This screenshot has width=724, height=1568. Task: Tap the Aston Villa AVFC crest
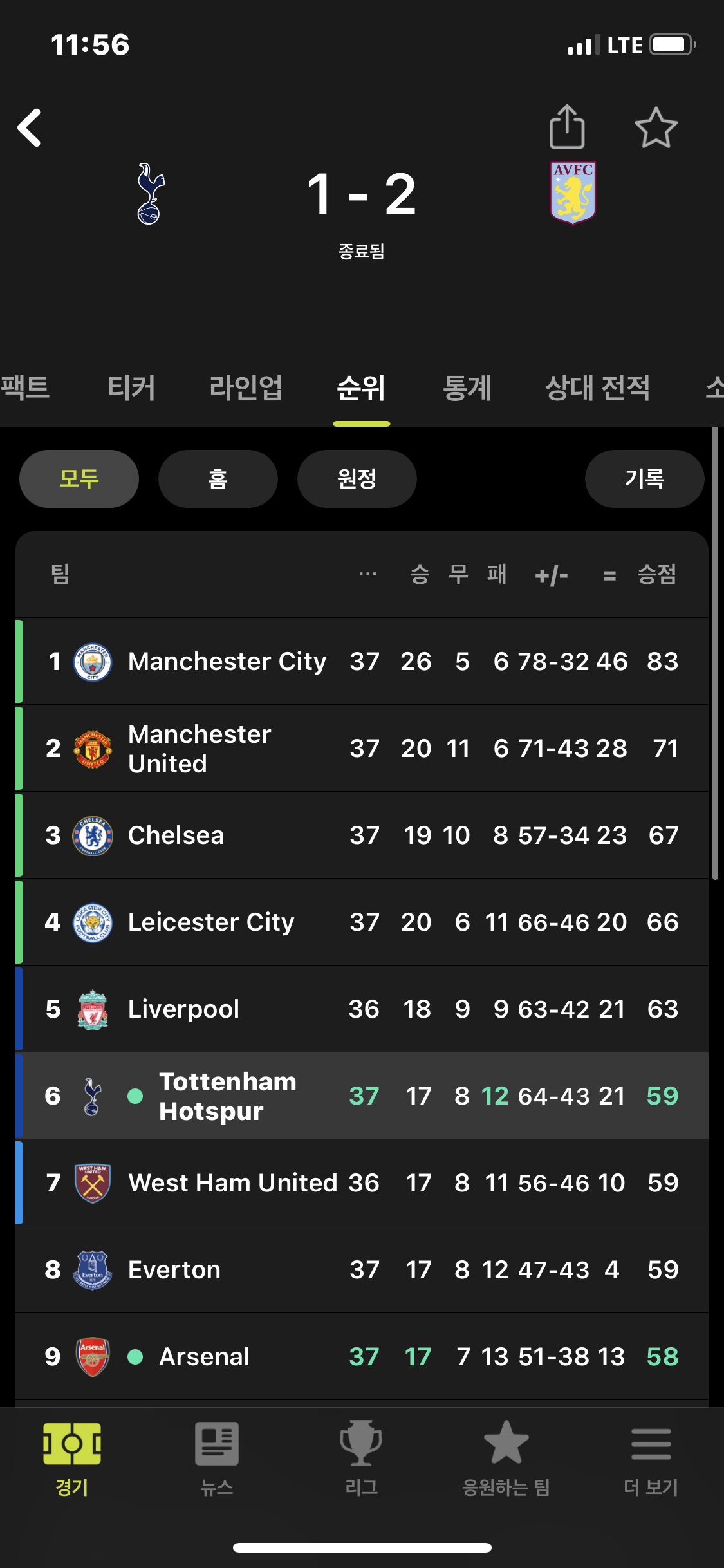tap(573, 192)
